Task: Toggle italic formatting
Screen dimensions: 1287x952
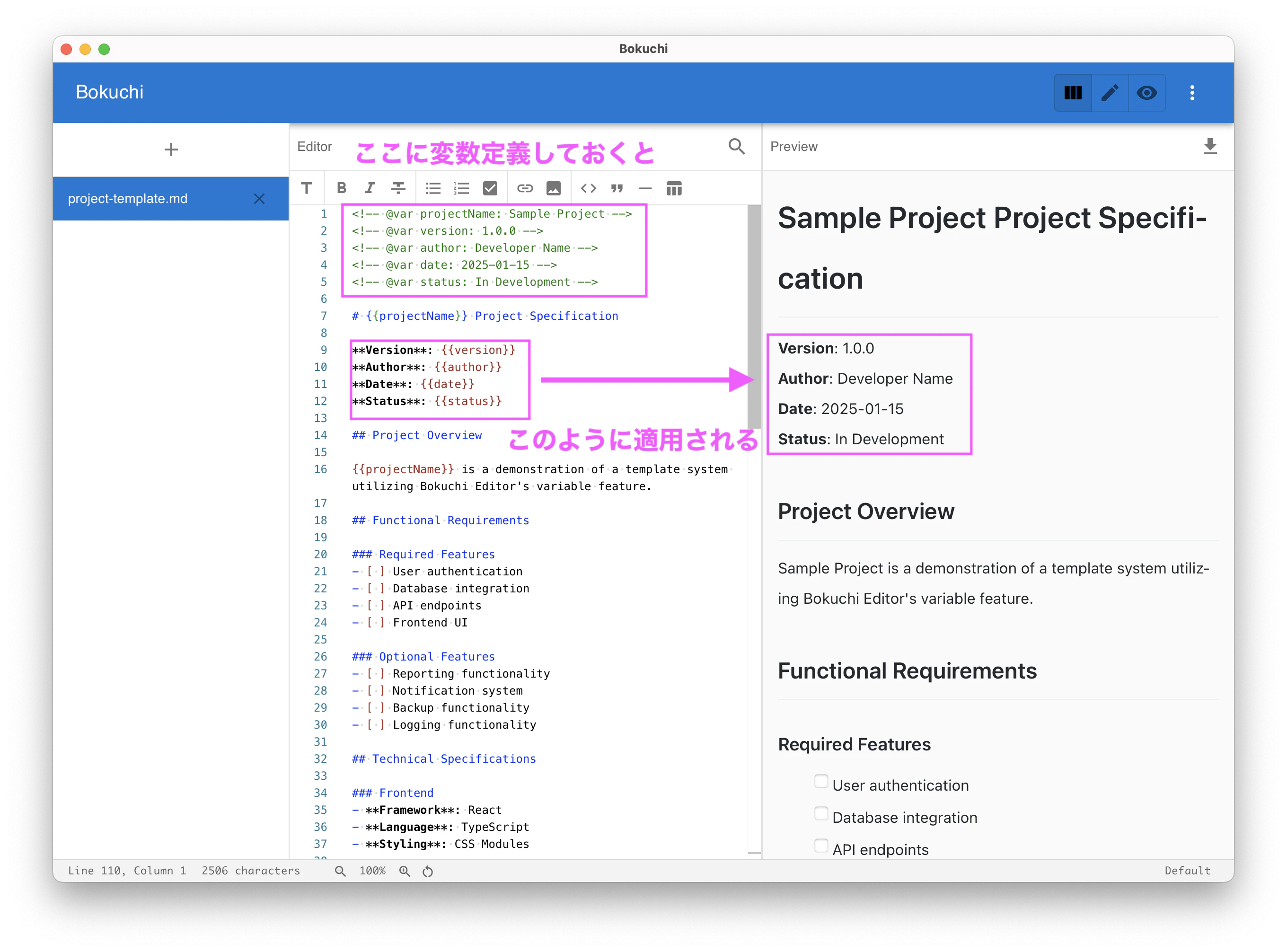Action: tap(370, 188)
